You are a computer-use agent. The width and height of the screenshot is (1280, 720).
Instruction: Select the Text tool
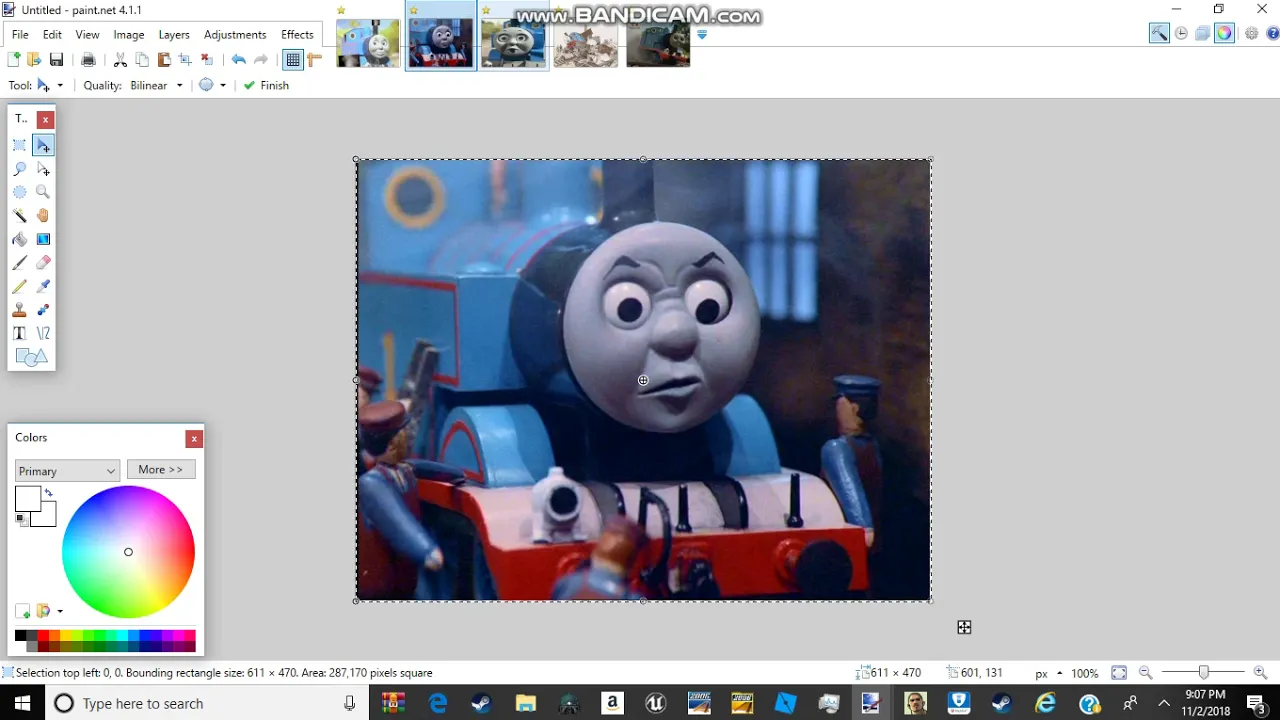pyautogui.click(x=19, y=333)
